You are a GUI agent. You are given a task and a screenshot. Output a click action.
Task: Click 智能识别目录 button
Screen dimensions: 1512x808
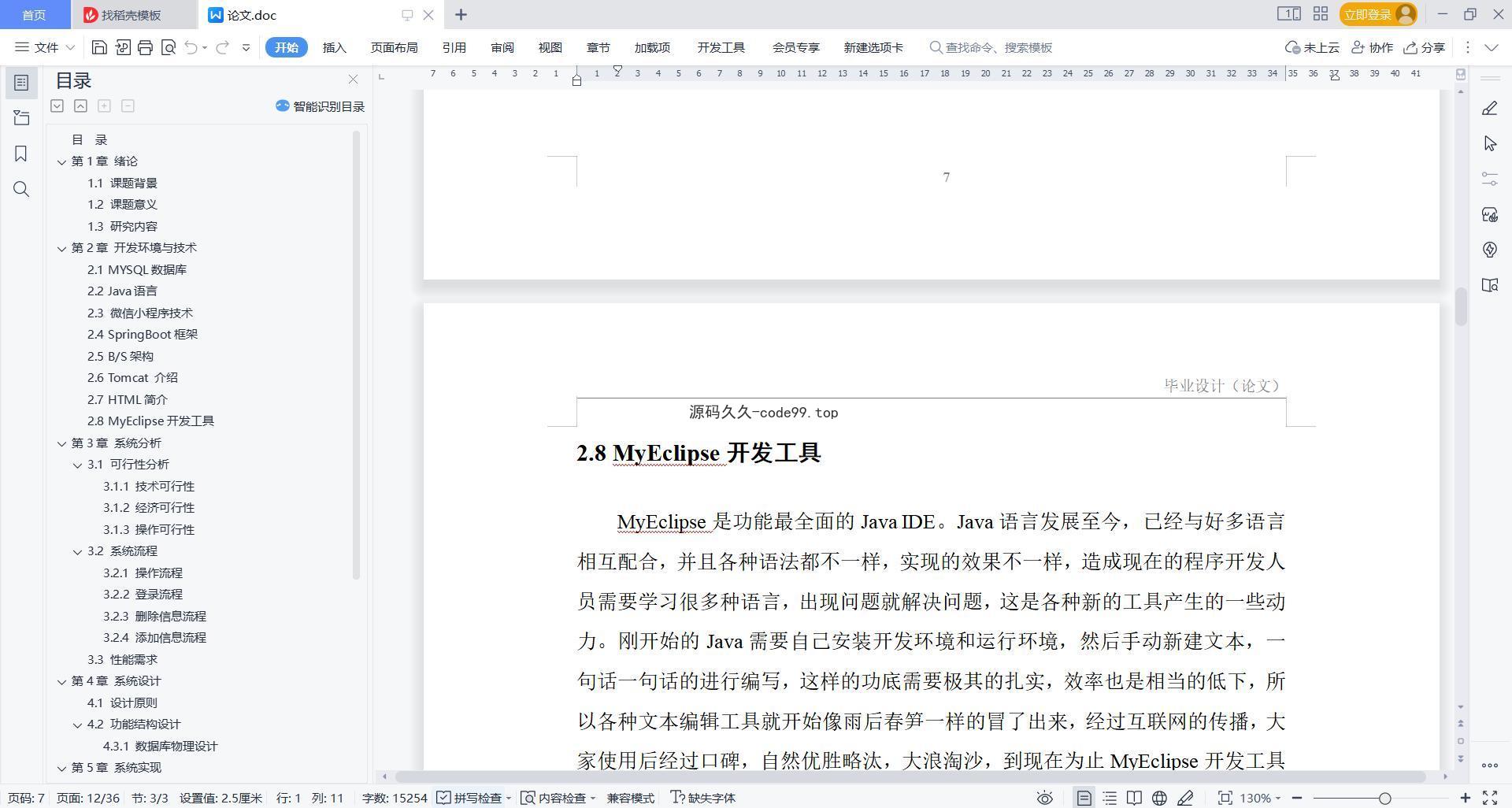320,106
